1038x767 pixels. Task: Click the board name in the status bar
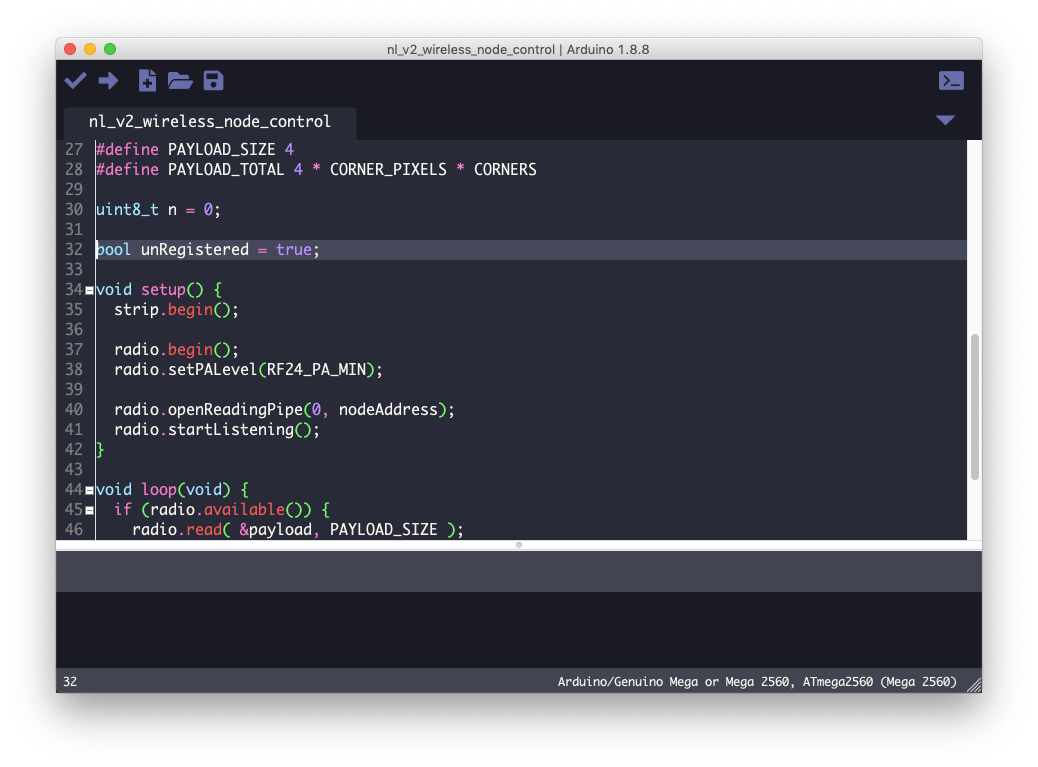757,681
